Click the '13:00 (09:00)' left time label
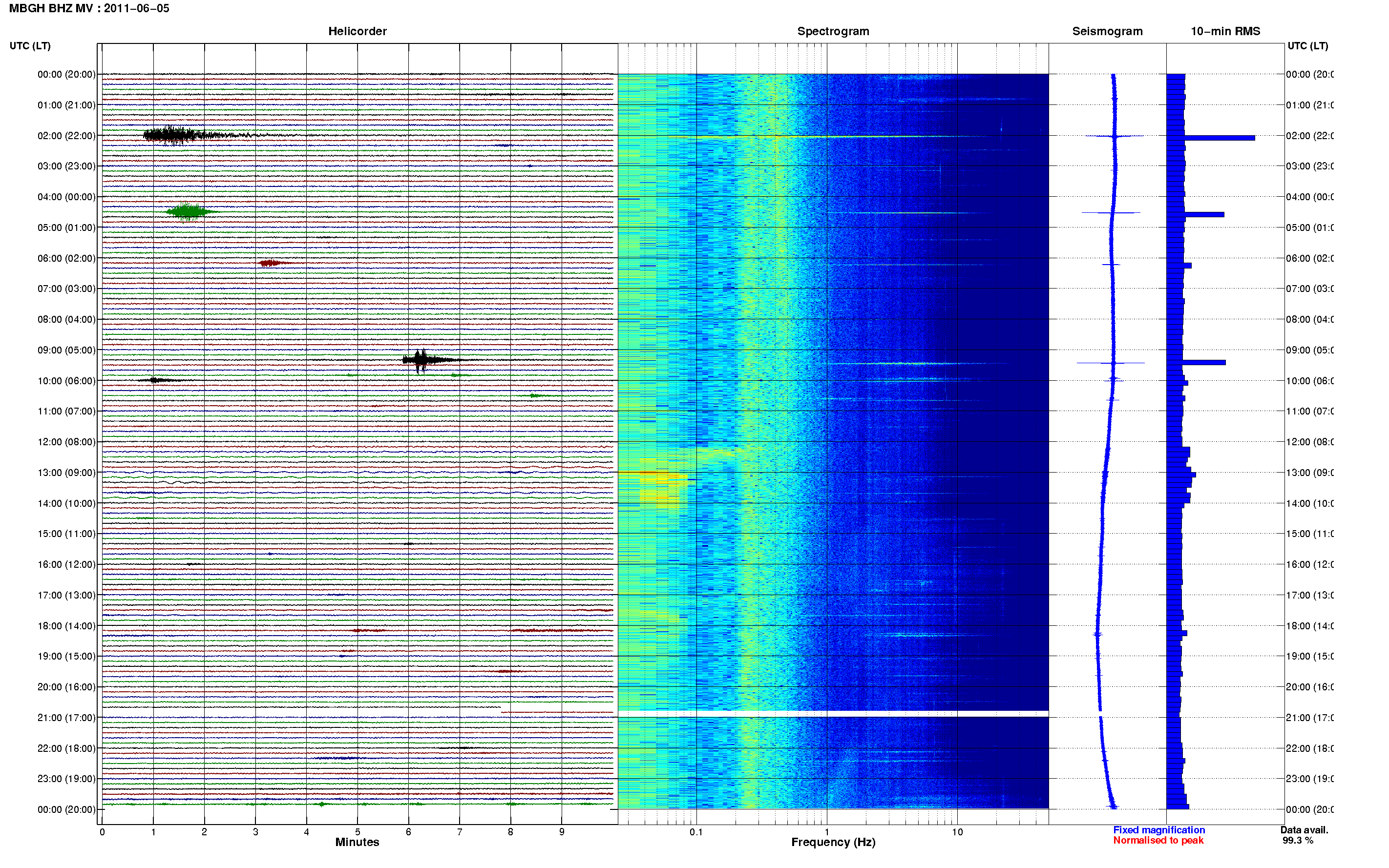The height and width of the screenshot is (868, 1389). point(66,473)
